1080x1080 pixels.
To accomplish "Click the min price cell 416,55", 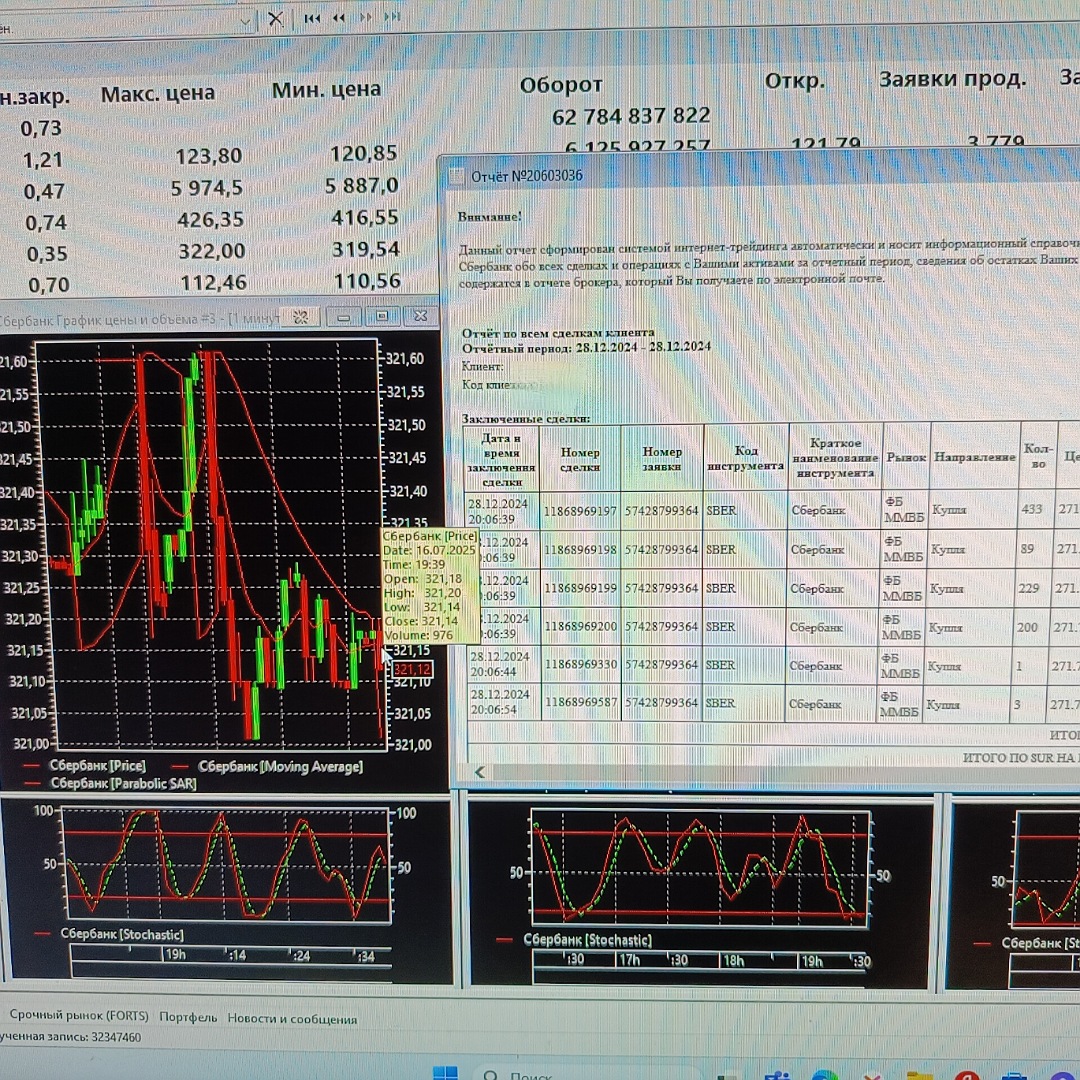I will coord(365,217).
